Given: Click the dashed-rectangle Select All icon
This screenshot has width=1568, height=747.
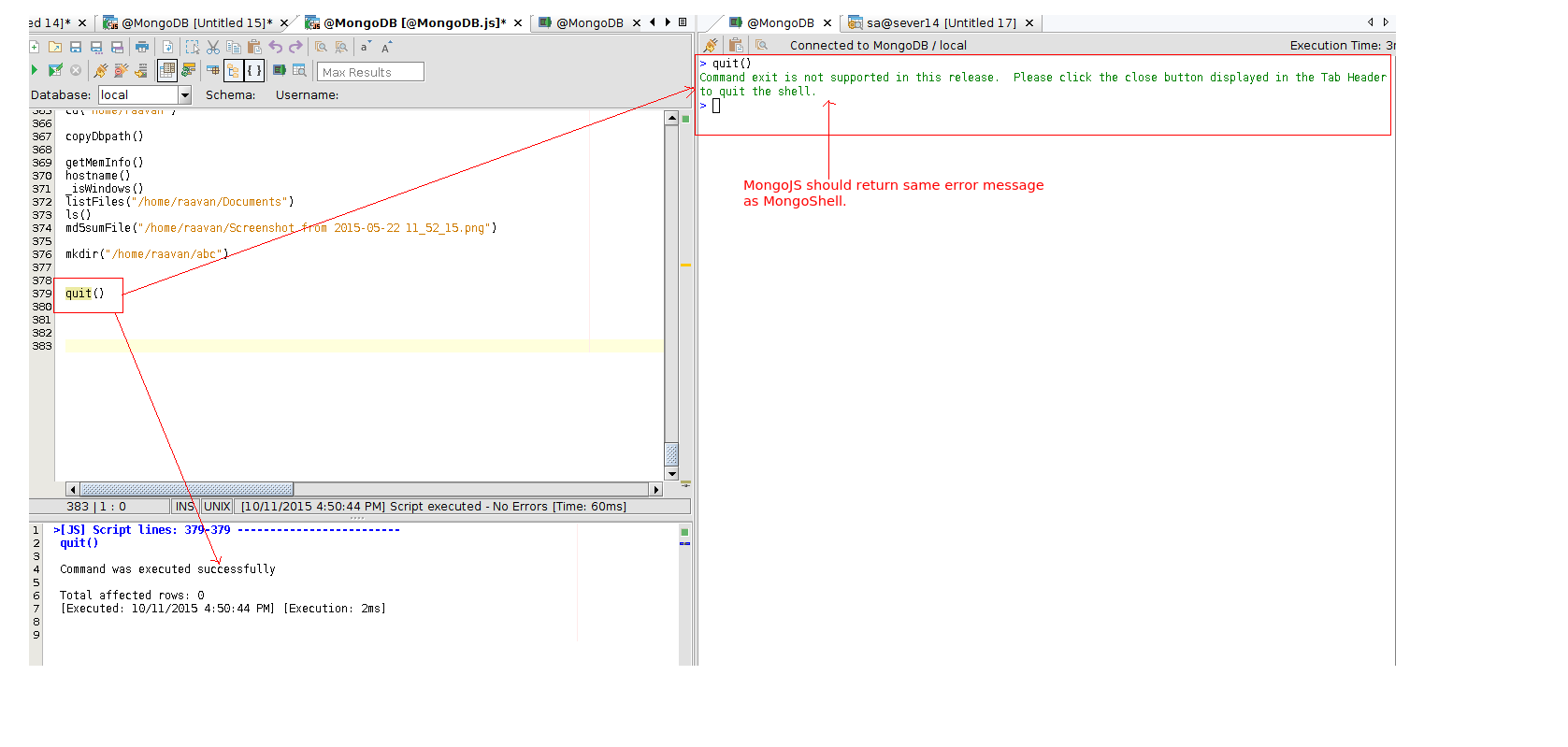Looking at the screenshot, I should pyautogui.click(x=193, y=47).
